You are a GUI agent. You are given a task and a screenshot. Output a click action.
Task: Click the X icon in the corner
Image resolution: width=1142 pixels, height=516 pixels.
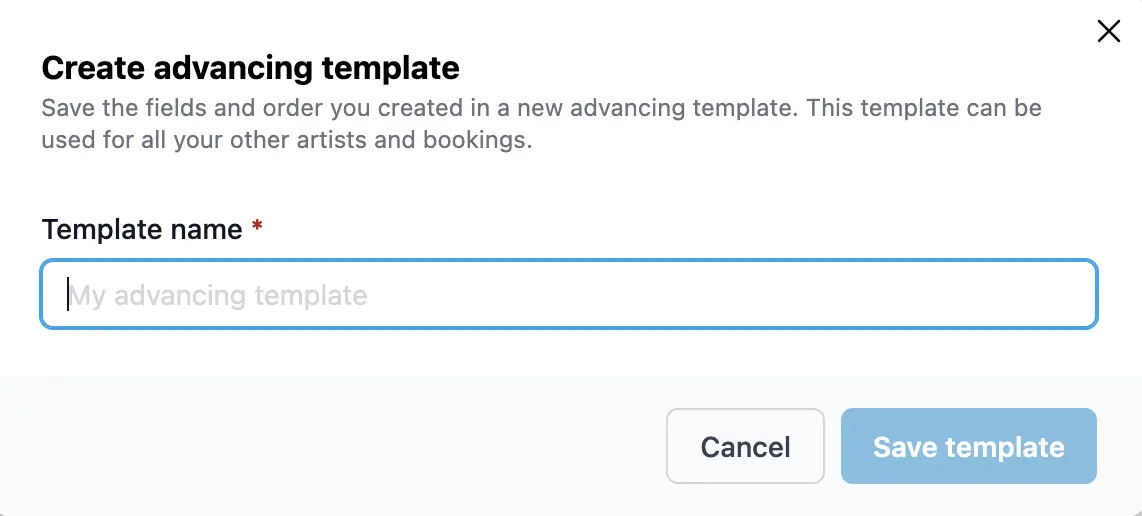[x=1108, y=31]
